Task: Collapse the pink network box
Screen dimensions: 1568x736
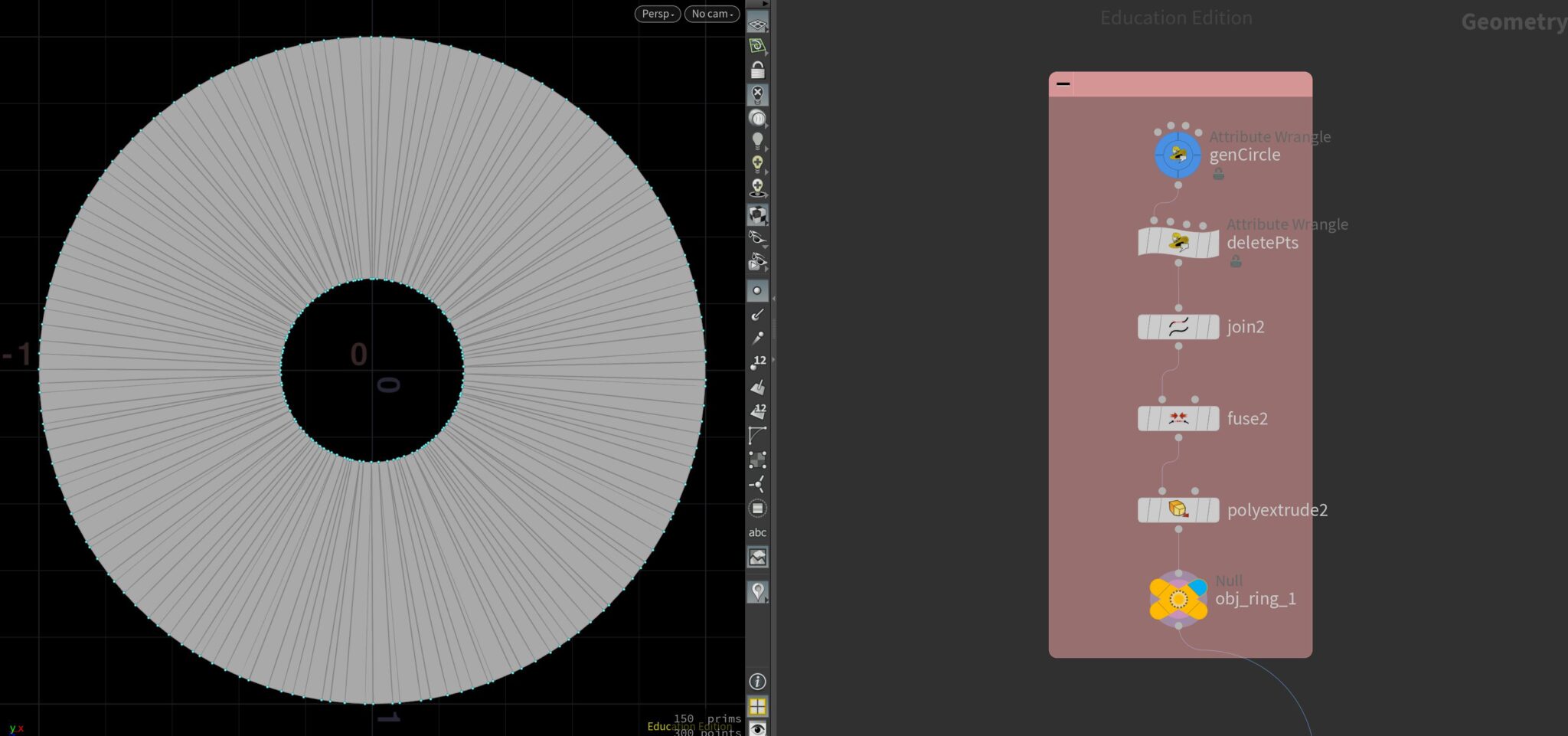Action: [1063, 83]
